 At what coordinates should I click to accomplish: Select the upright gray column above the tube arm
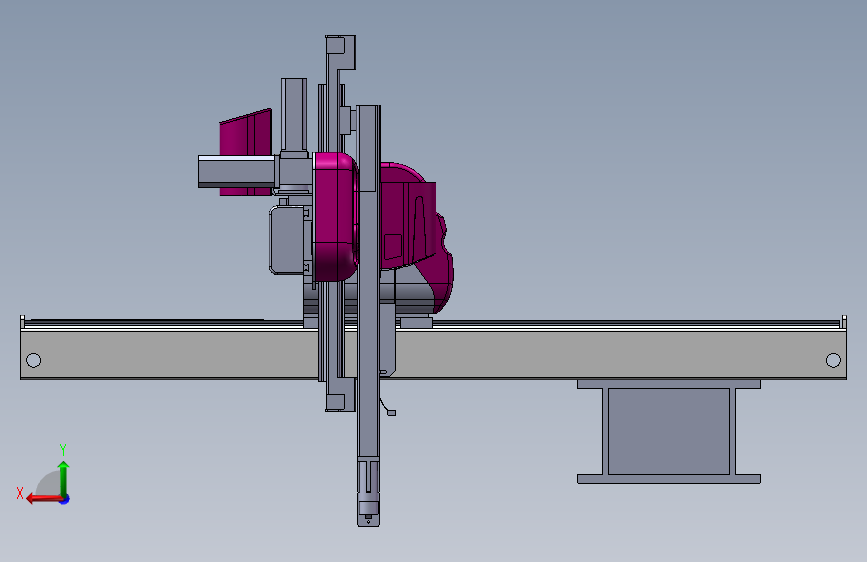294,115
